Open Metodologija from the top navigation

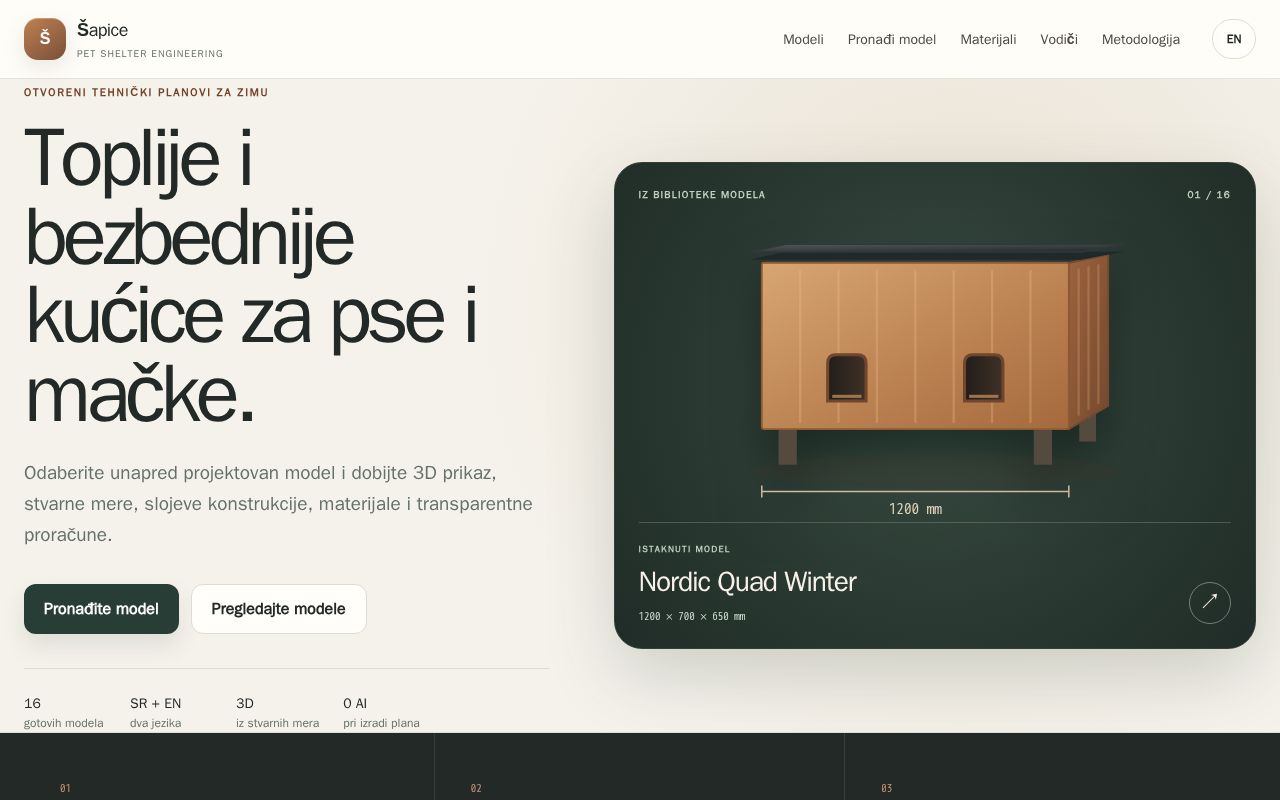(x=1141, y=39)
